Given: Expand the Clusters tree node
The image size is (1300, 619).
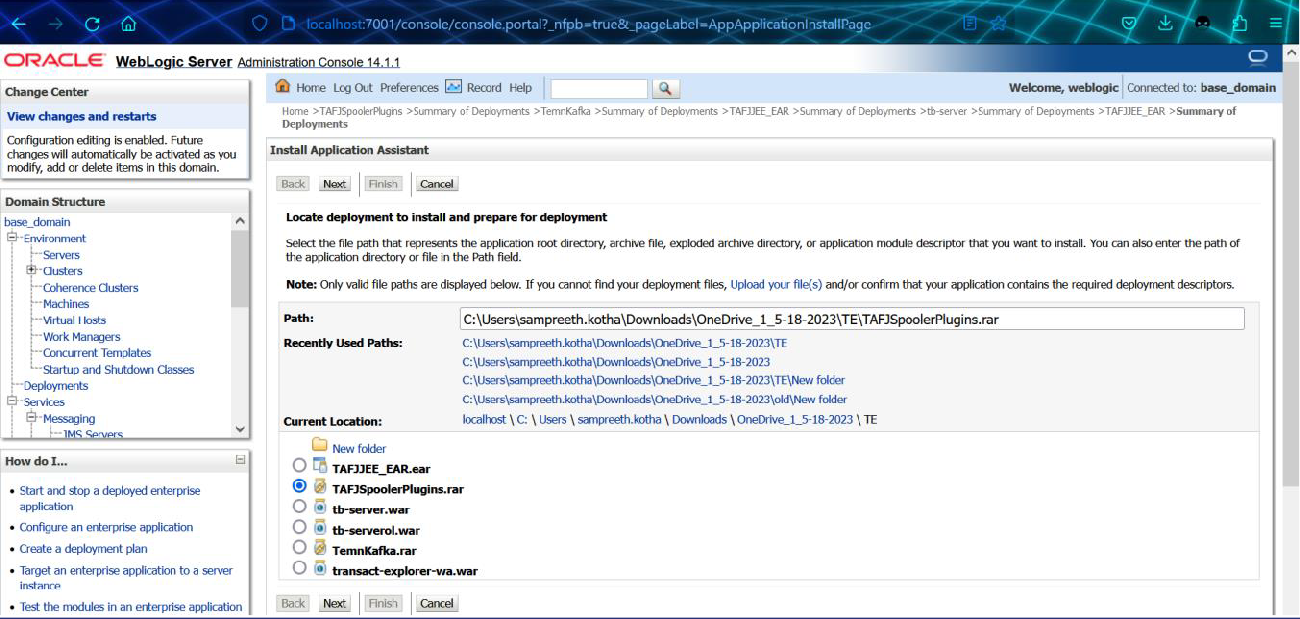Looking at the screenshot, I should (x=32, y=271).
